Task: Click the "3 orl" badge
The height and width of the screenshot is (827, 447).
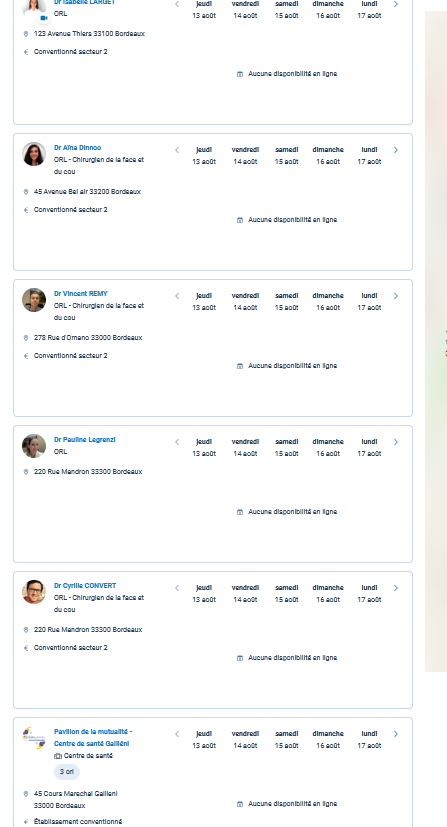Action: click(67, 772)
